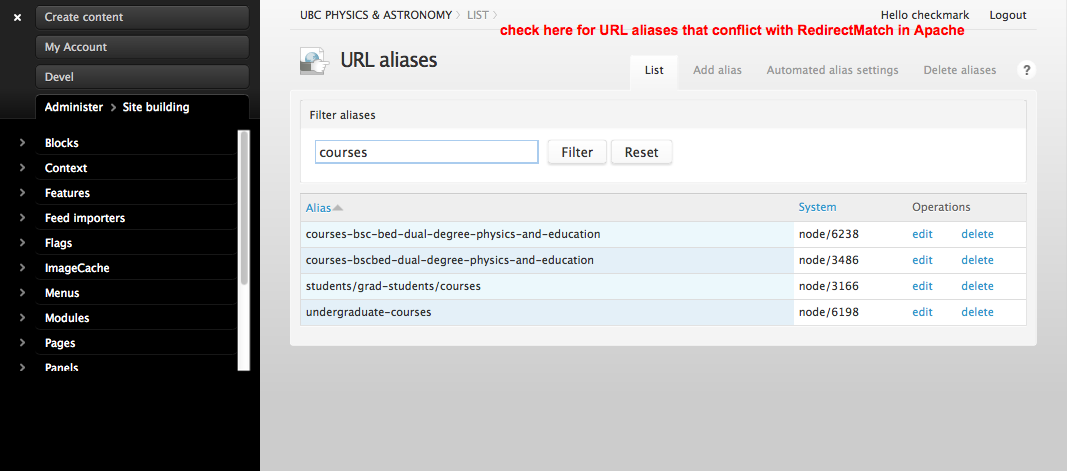Screen dimensions: 1067x471
Task: Open Automated alias settings tab
Action: (x=832, y=70)
